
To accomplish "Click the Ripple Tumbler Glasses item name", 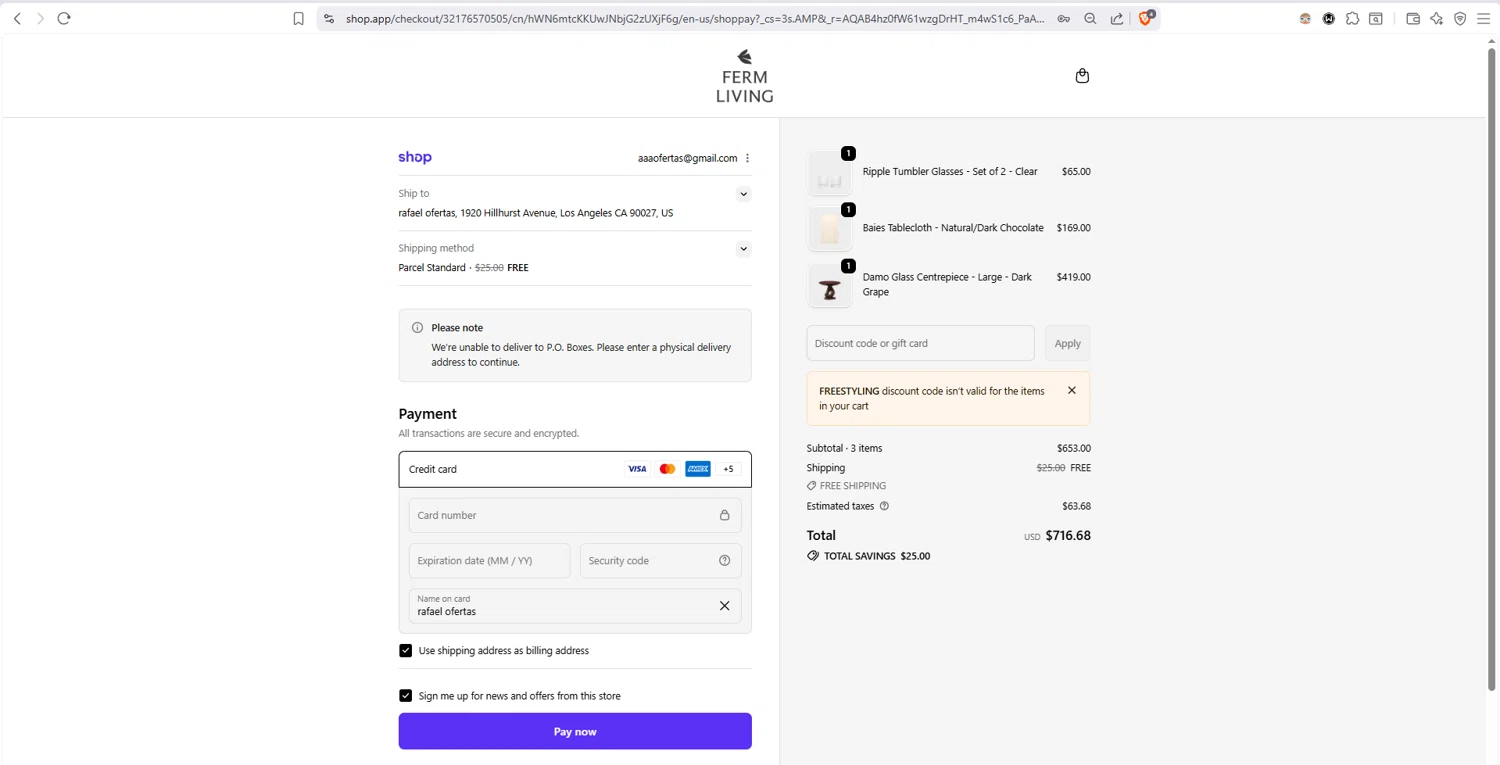I will point(950,172).
